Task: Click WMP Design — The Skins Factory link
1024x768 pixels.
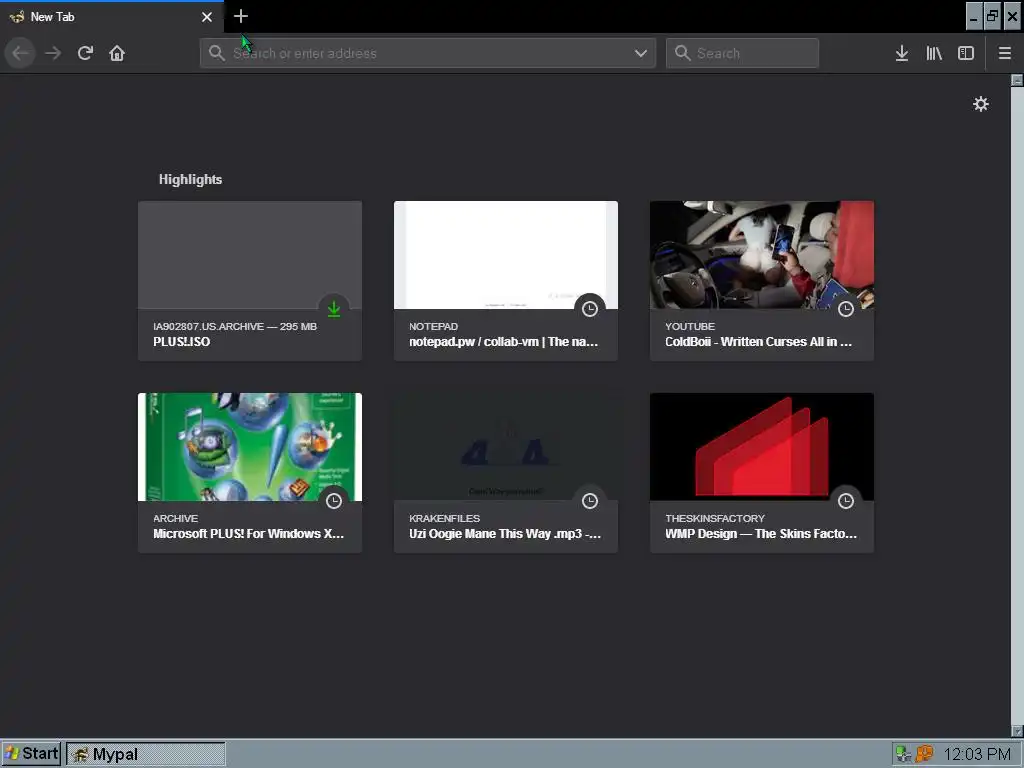Action: tap(761, 534)
